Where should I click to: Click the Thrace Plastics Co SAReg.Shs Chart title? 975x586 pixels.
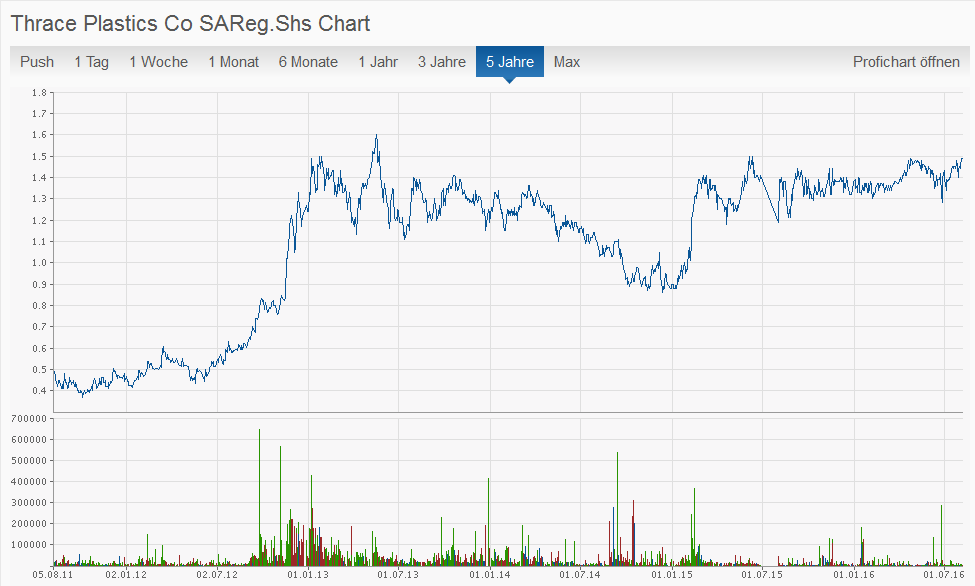click(190, 24)
